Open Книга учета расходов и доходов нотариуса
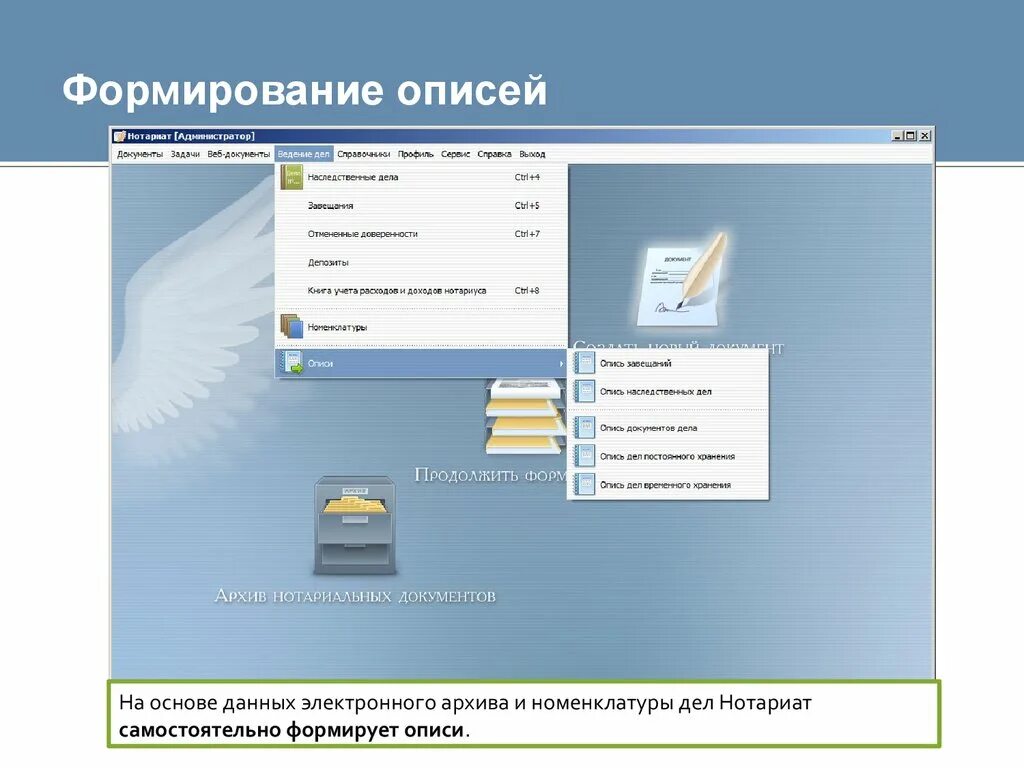The height and width of the screenshot is (768, 1024). (x=421, y=291)
